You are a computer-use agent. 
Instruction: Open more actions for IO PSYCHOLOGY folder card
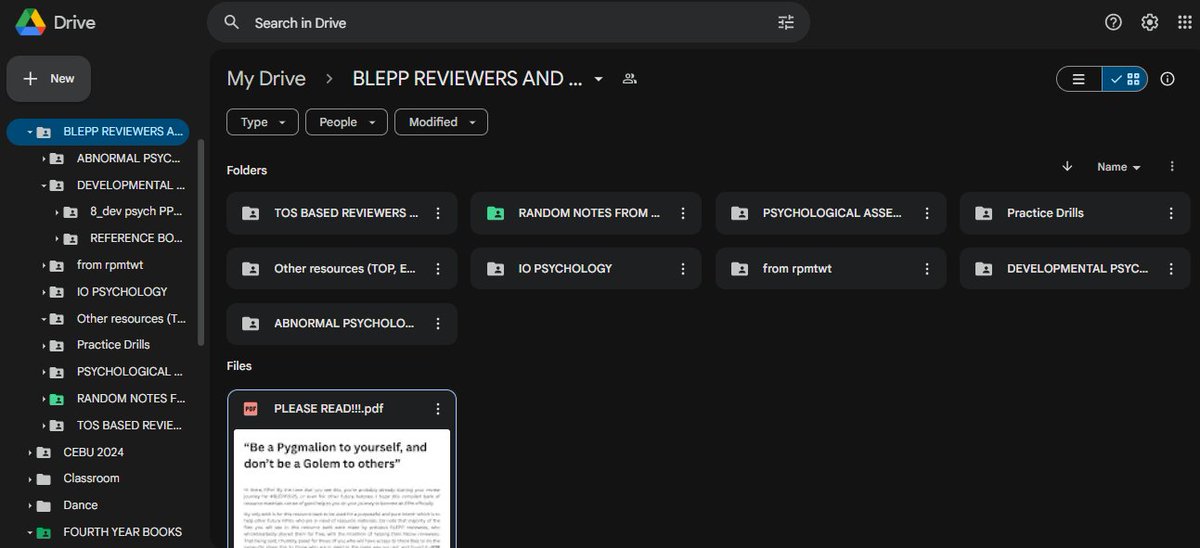(x=683, y=268)
